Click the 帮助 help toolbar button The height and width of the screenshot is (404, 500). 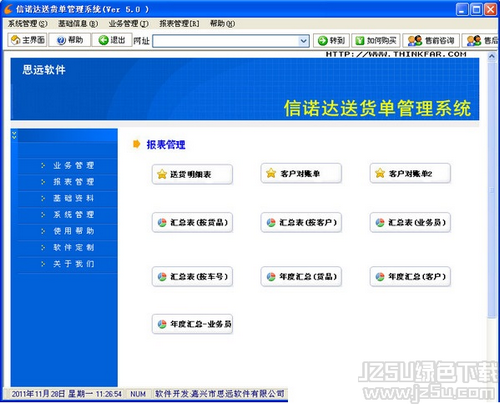point(69,40)
